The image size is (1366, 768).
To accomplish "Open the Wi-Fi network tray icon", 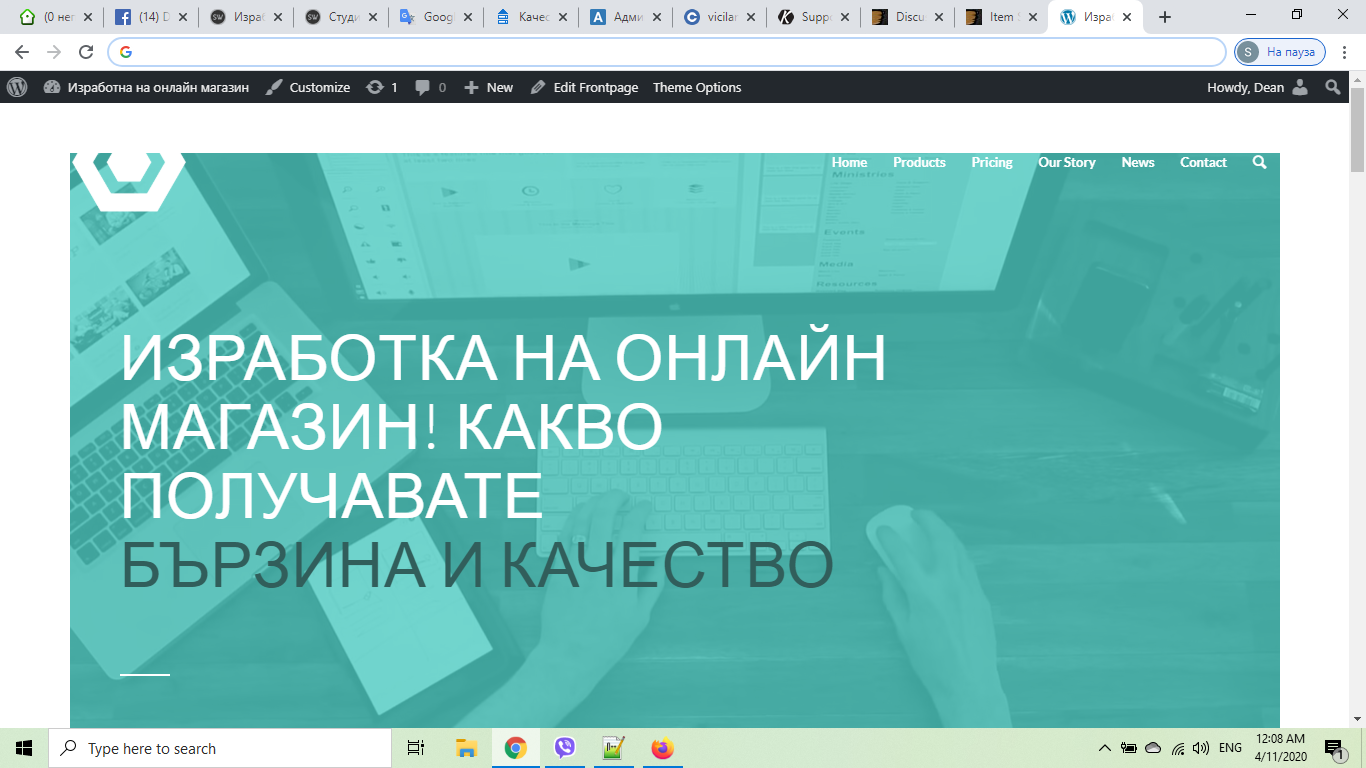I will tap(1178, 748).
